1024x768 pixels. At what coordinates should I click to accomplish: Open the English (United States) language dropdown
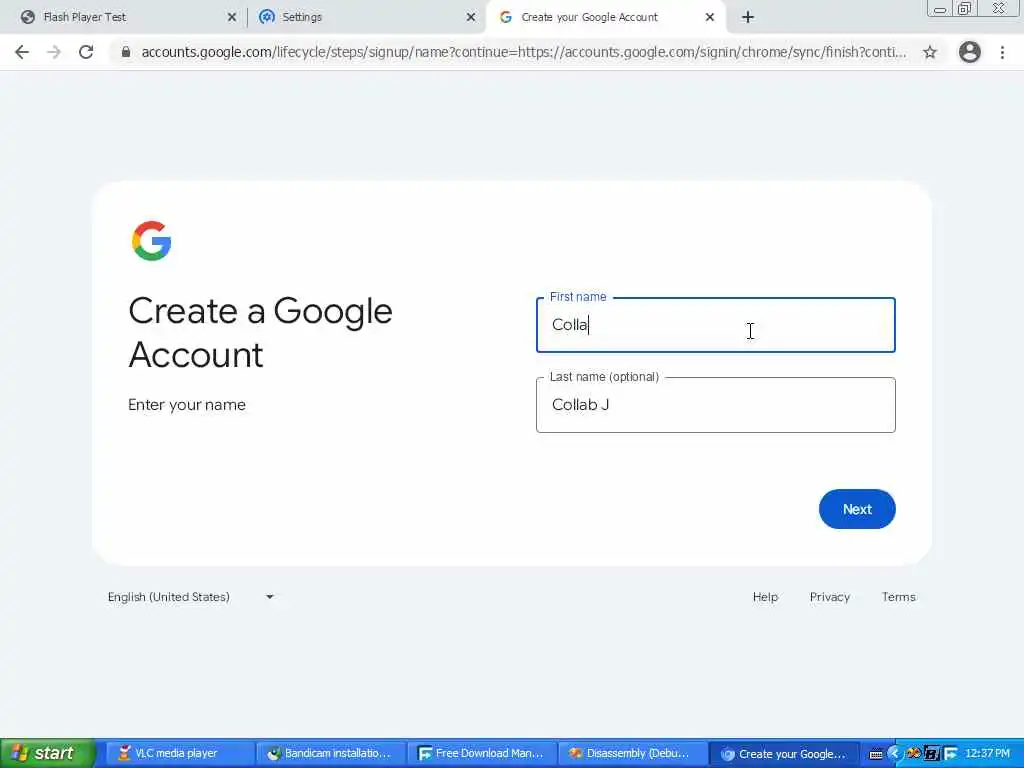[x=191, y=597]
